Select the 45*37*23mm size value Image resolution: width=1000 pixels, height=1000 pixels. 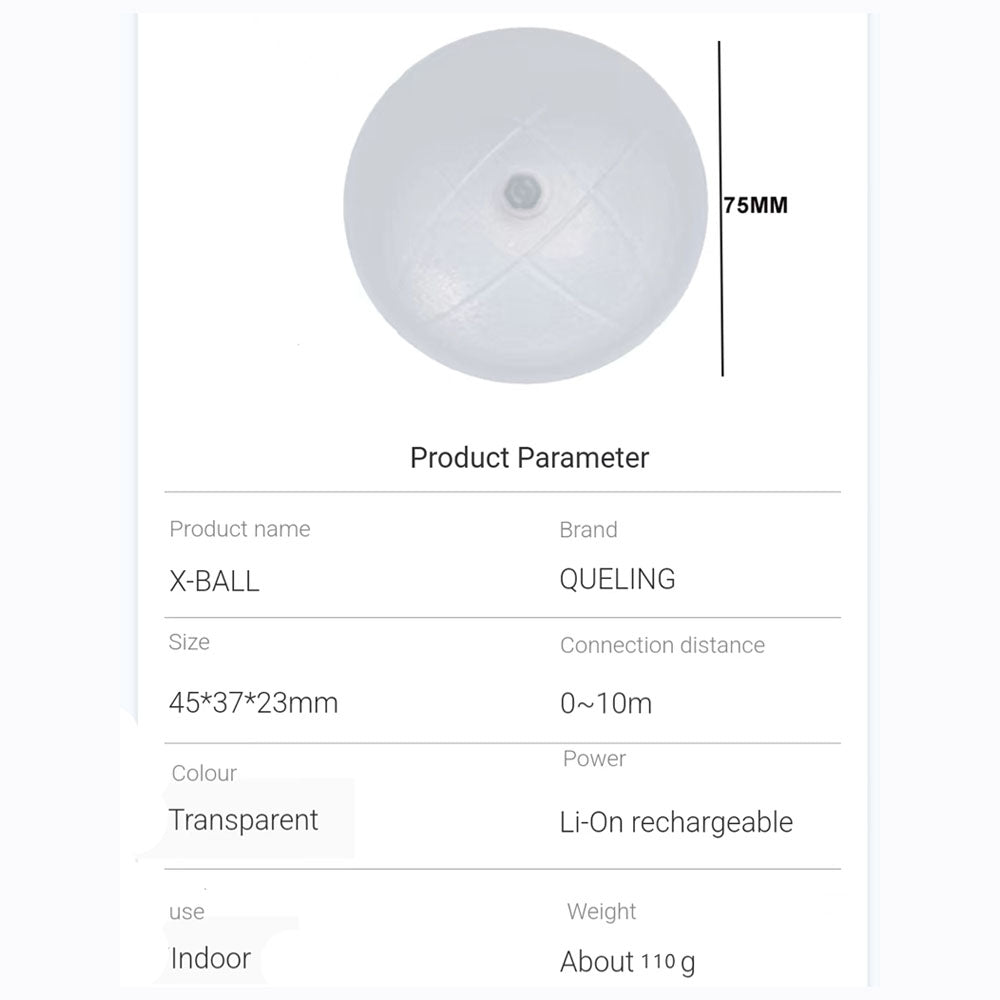tap(253, 703)
